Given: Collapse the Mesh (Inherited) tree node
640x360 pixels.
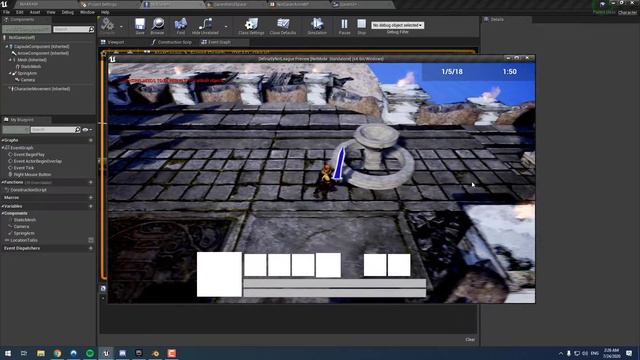Looking at the screenshot, I should (10, 60).
